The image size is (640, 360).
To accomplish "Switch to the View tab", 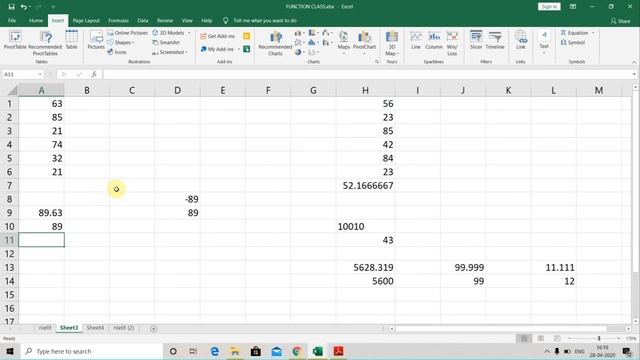I will 187,20.
